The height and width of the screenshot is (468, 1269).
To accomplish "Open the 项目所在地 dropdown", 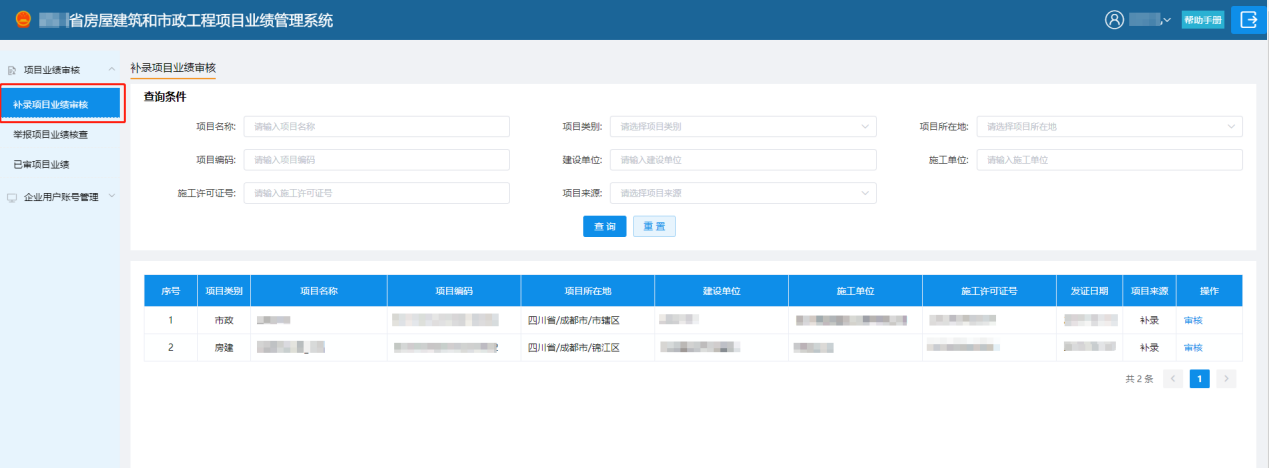I will tap(1108, 126).
